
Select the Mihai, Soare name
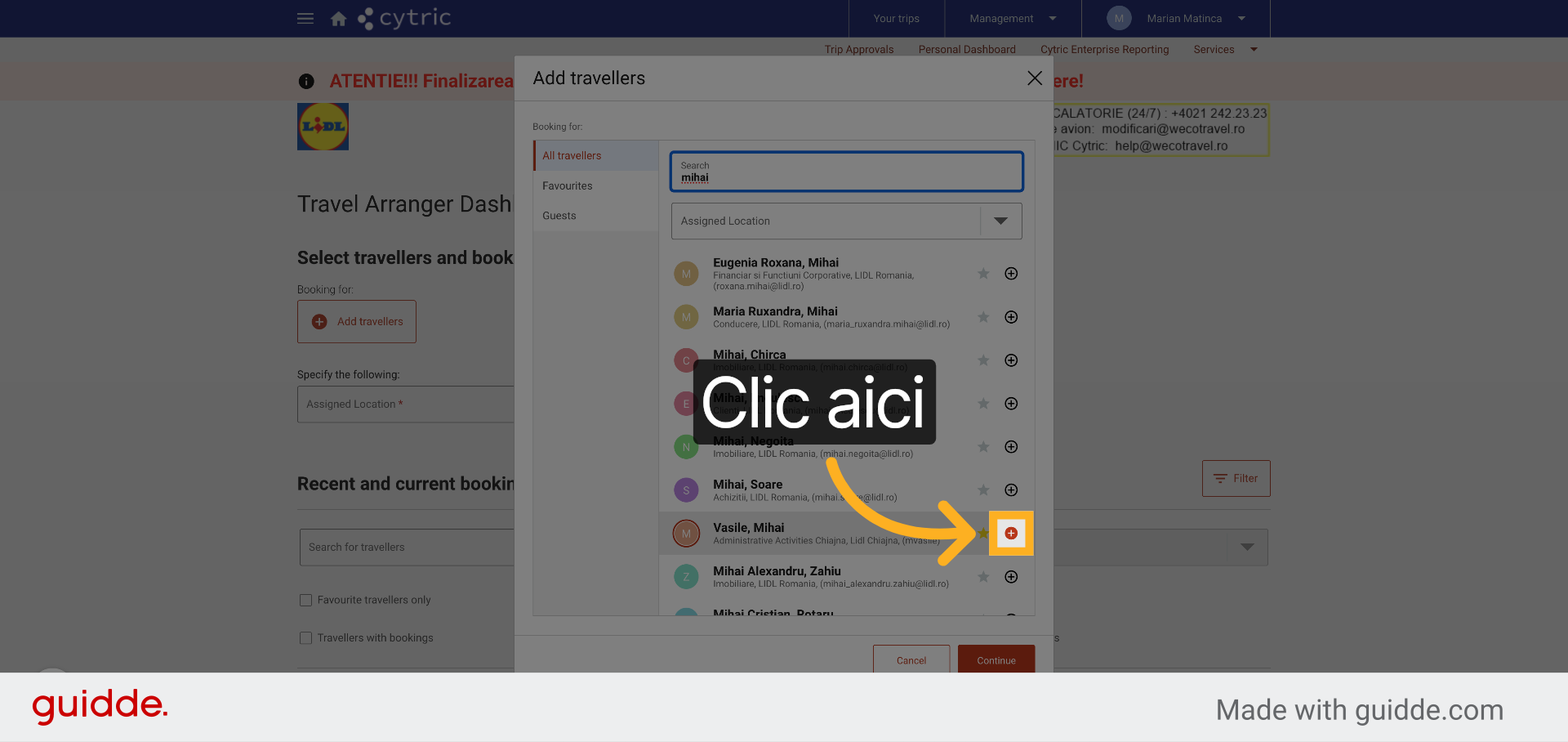point(747,485)
